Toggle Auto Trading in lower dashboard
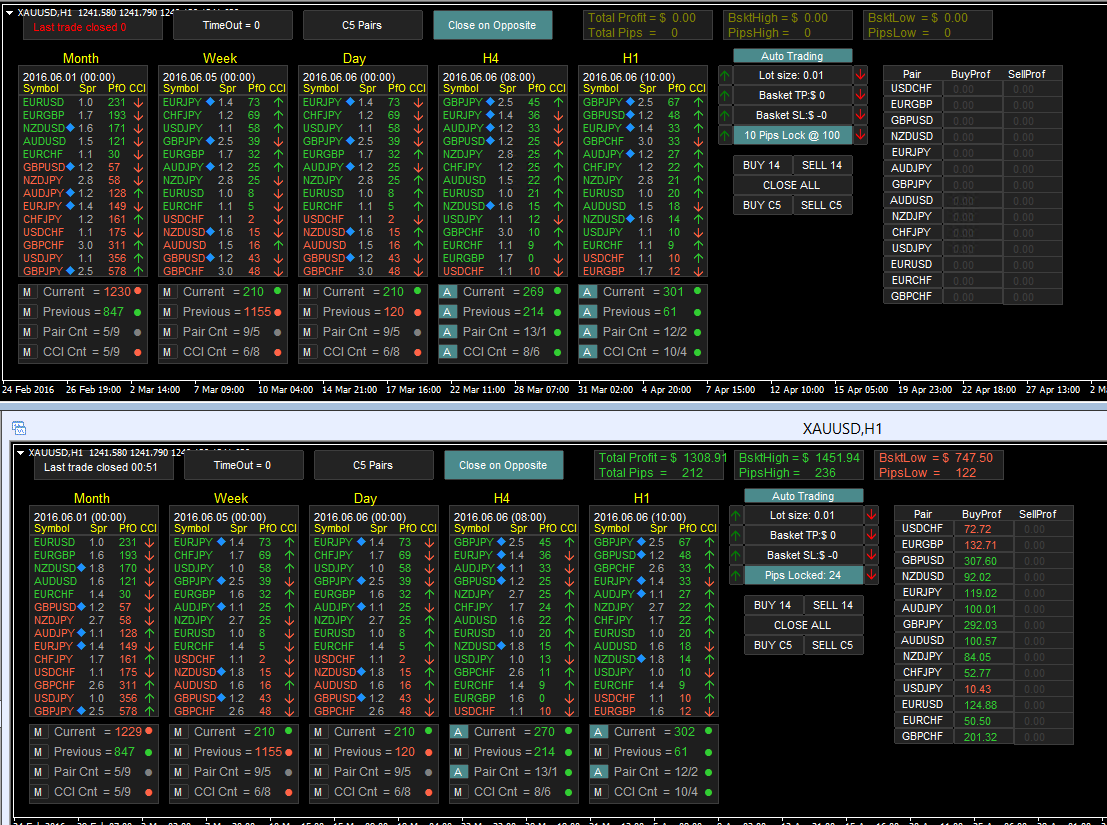The width and height of the screenshot is (1107, 825). [x=803, y=496]
